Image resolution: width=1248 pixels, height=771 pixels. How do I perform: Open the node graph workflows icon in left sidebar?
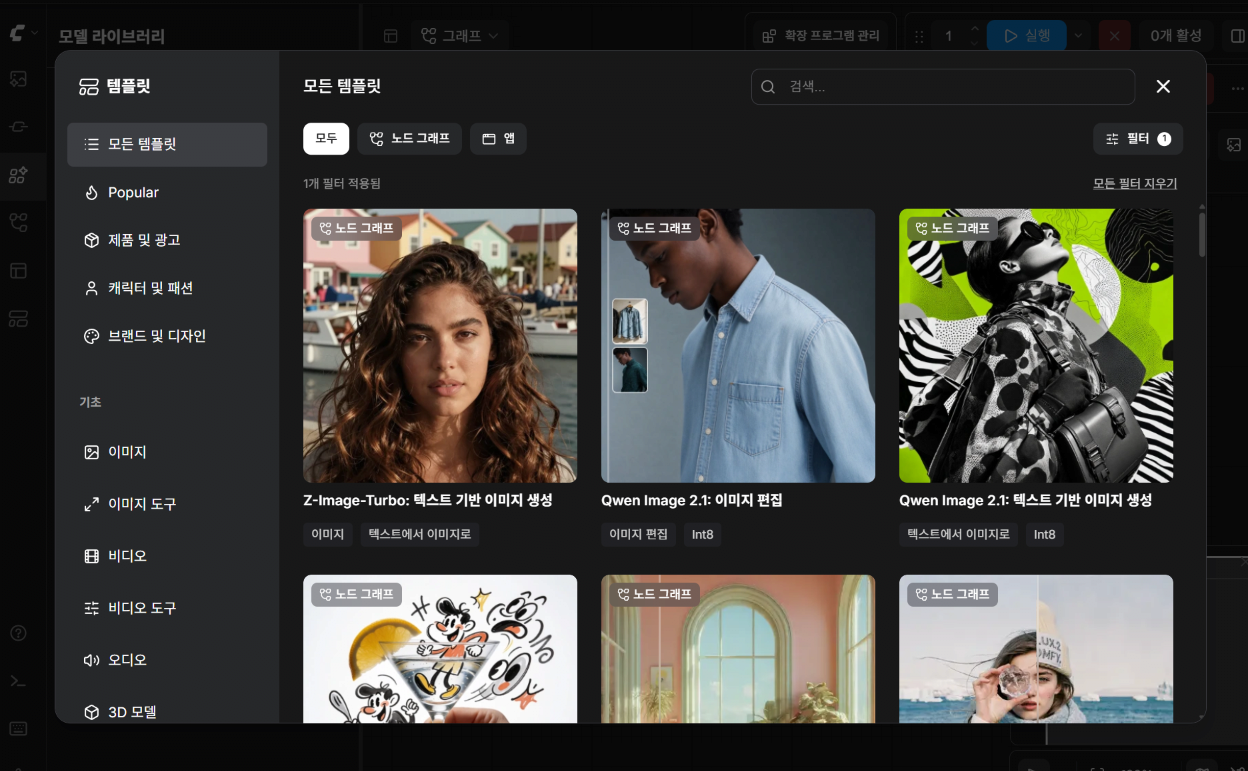click(18, 222)
